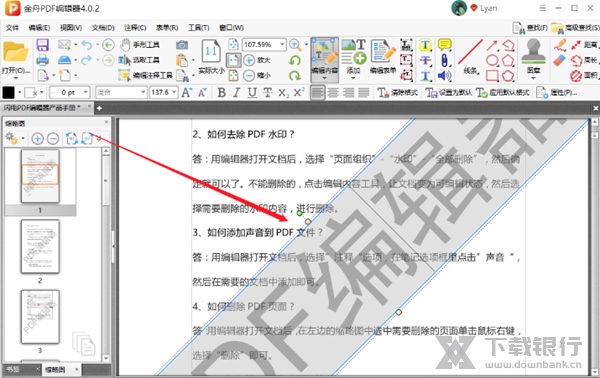
Task: Select the strikethrough text annotation tool
Action: [425, 60]
